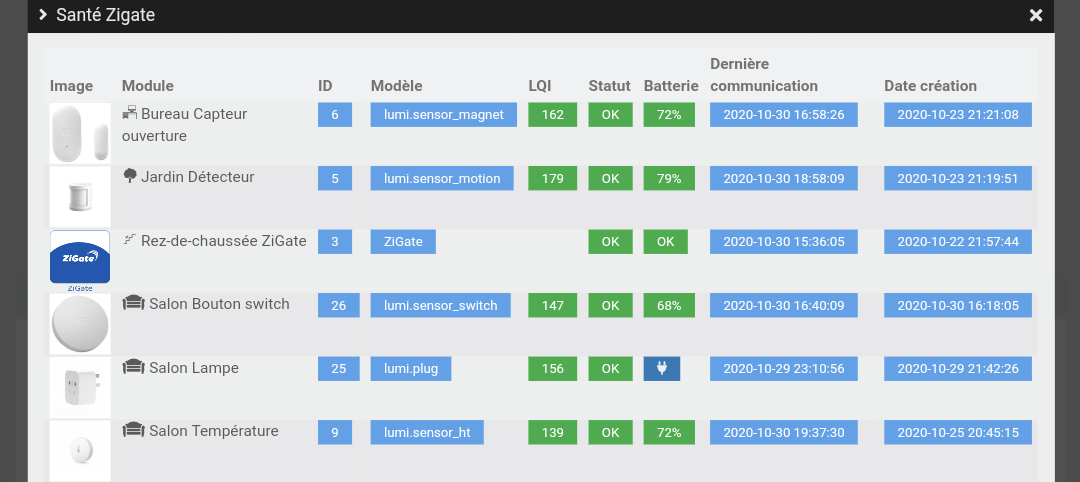Sort by Dernière communication column header
The image size is (1080, 482).
764,75
